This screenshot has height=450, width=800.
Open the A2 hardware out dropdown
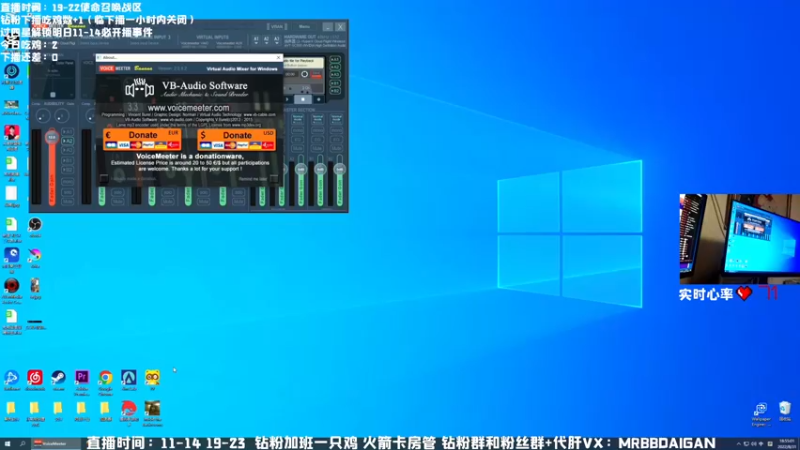(266, 40)
